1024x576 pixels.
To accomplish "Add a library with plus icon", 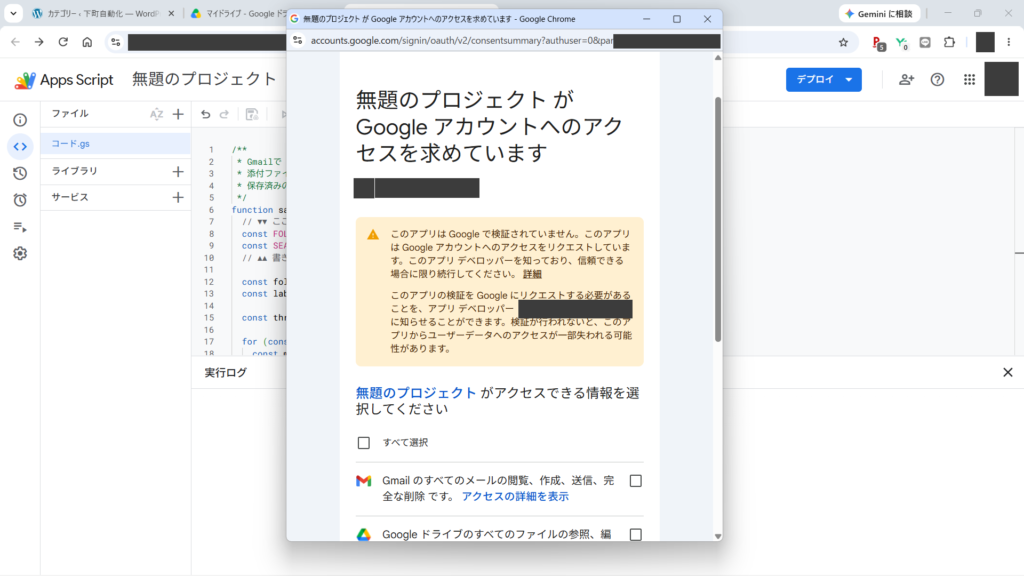I will click(x=178, y=171).
